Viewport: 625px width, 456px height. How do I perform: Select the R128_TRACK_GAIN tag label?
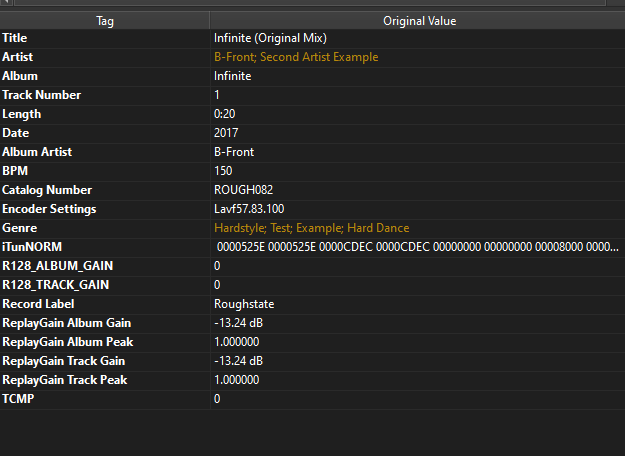55,285
